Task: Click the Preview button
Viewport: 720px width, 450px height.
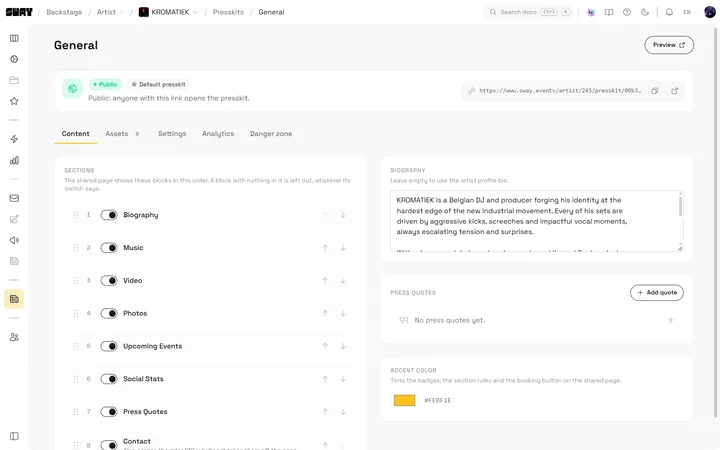Action: [669, 45]
